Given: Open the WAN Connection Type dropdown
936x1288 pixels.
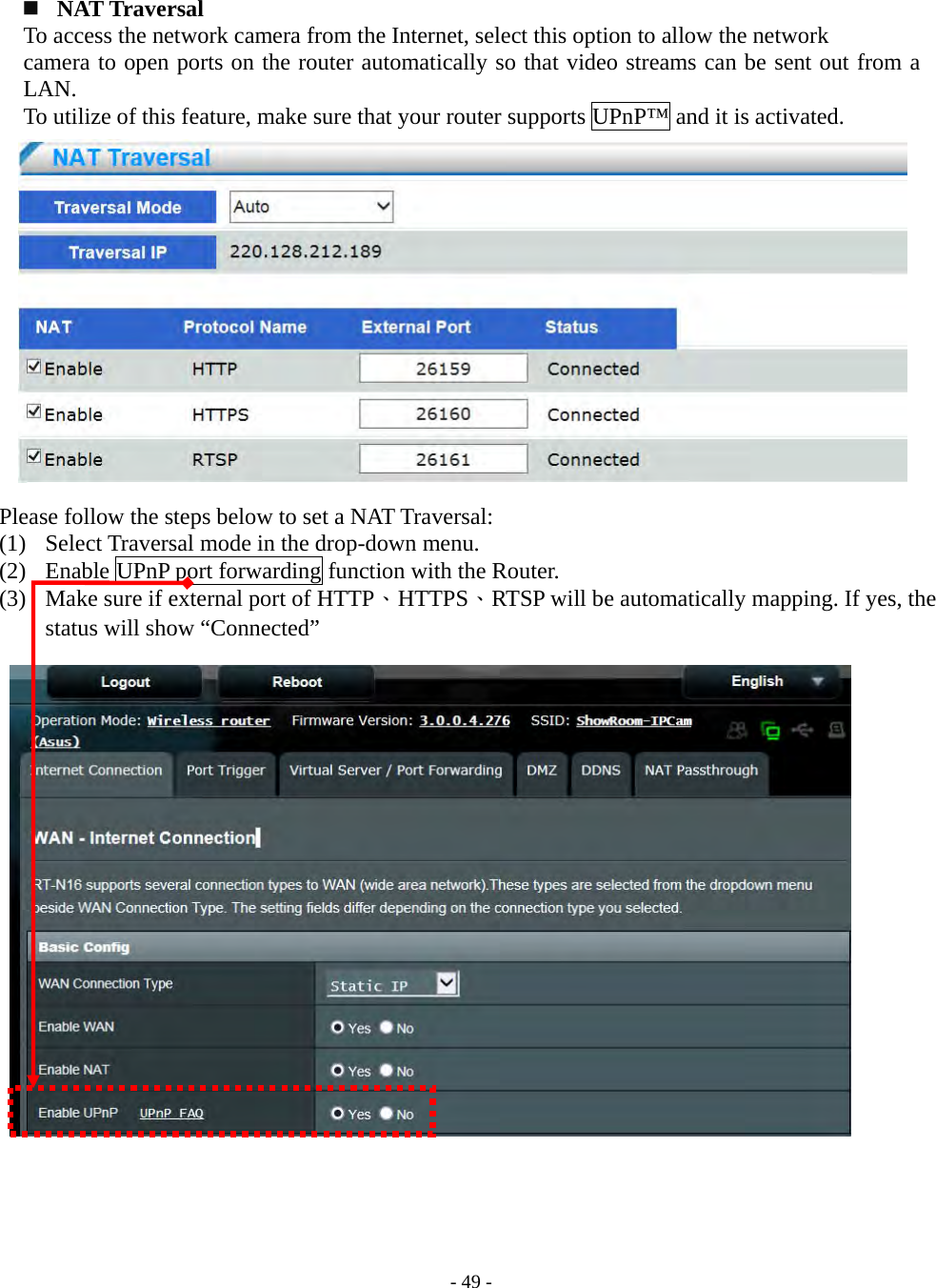Looking at the screenshot, I should point(446,982).
